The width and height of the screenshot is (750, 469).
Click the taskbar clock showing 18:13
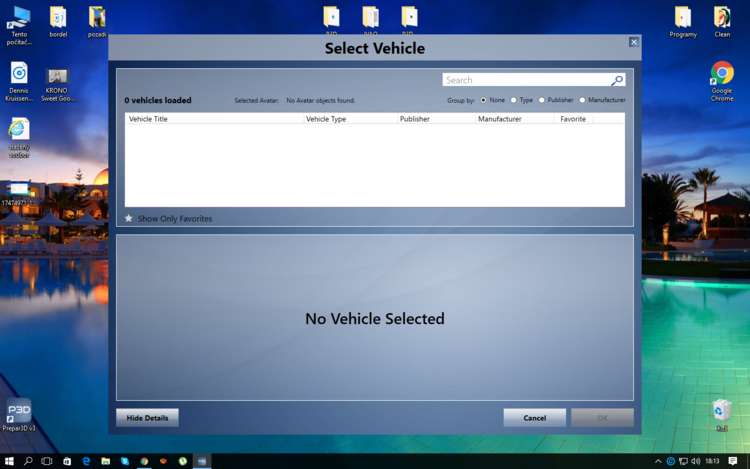pos(712,461)
